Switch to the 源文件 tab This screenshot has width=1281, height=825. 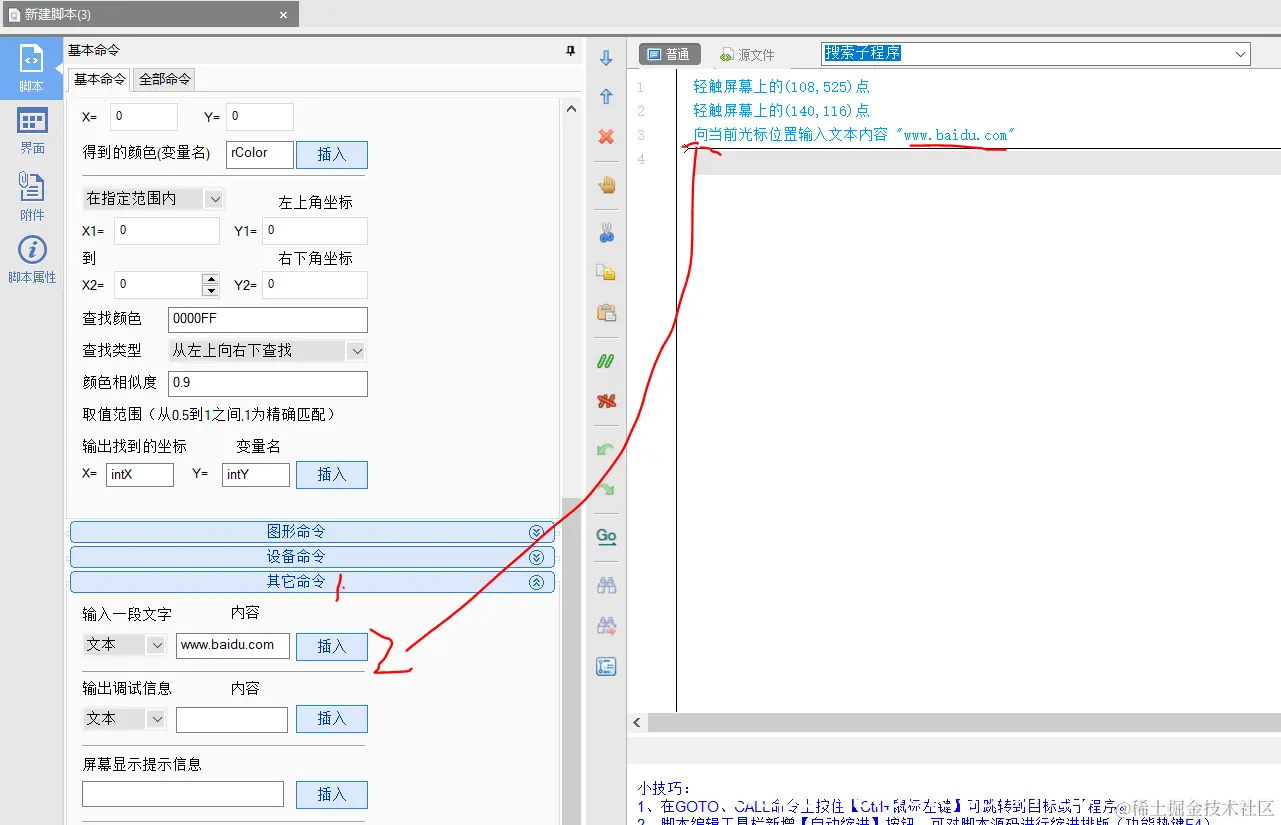pyautogui.click(x=746, y=53)
